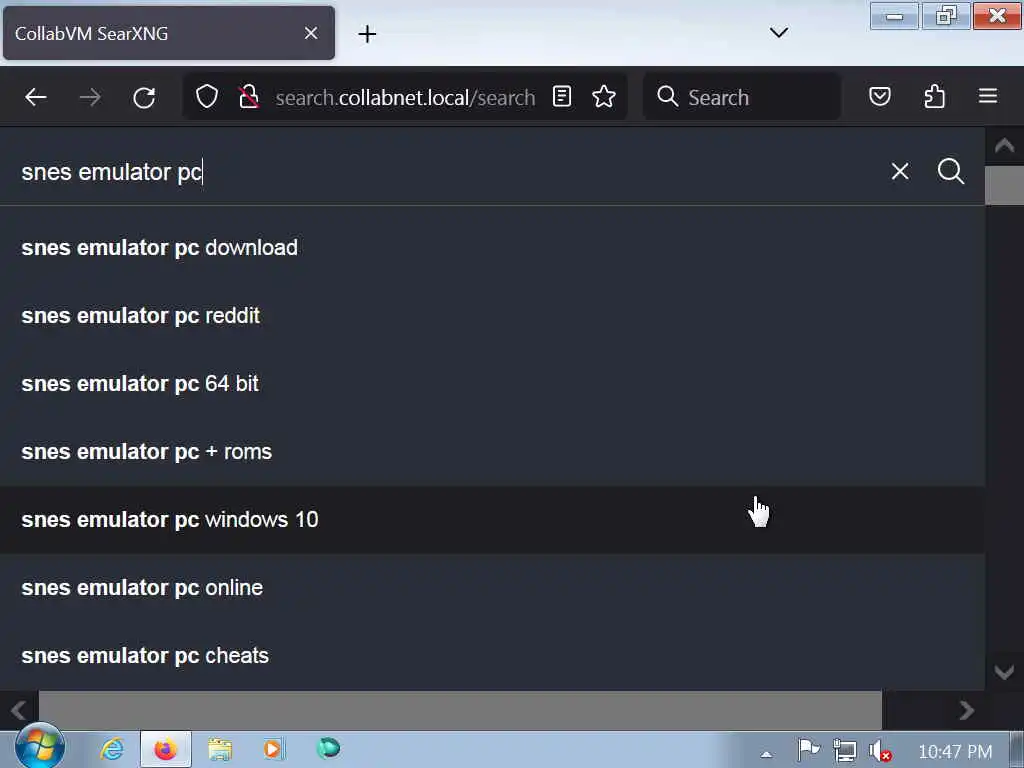This screenshot has width=1024, height=768.
Task: Open the Extensions puzzle icon
Action: pyautogui.click(x=935, y=97)
